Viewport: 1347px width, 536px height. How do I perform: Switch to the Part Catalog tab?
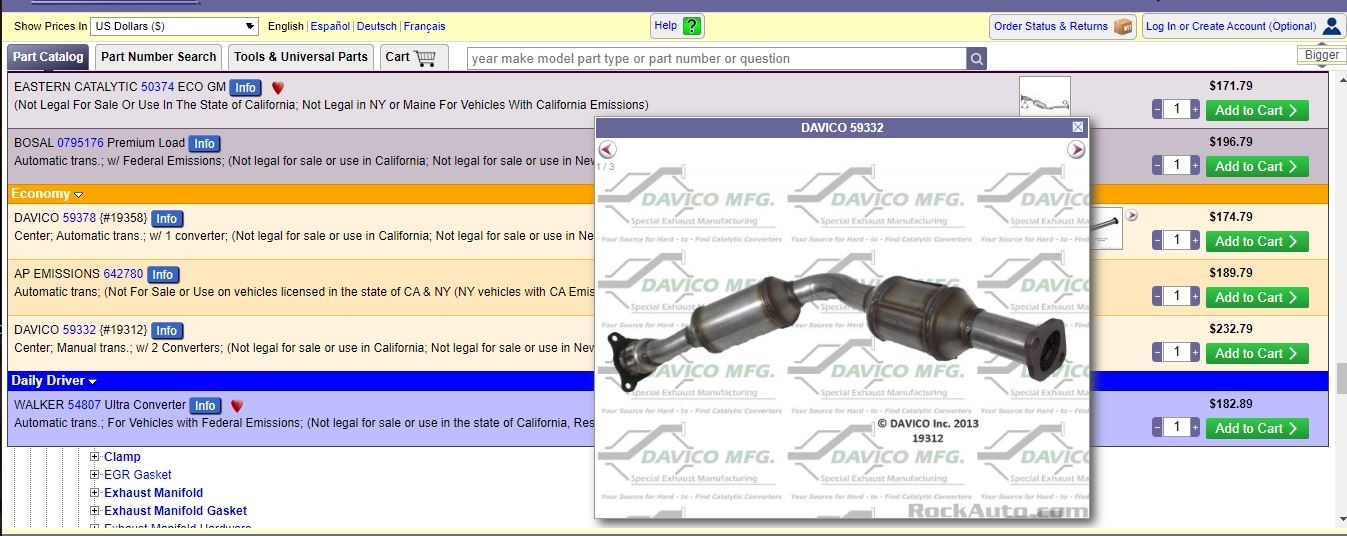[48, 57]
